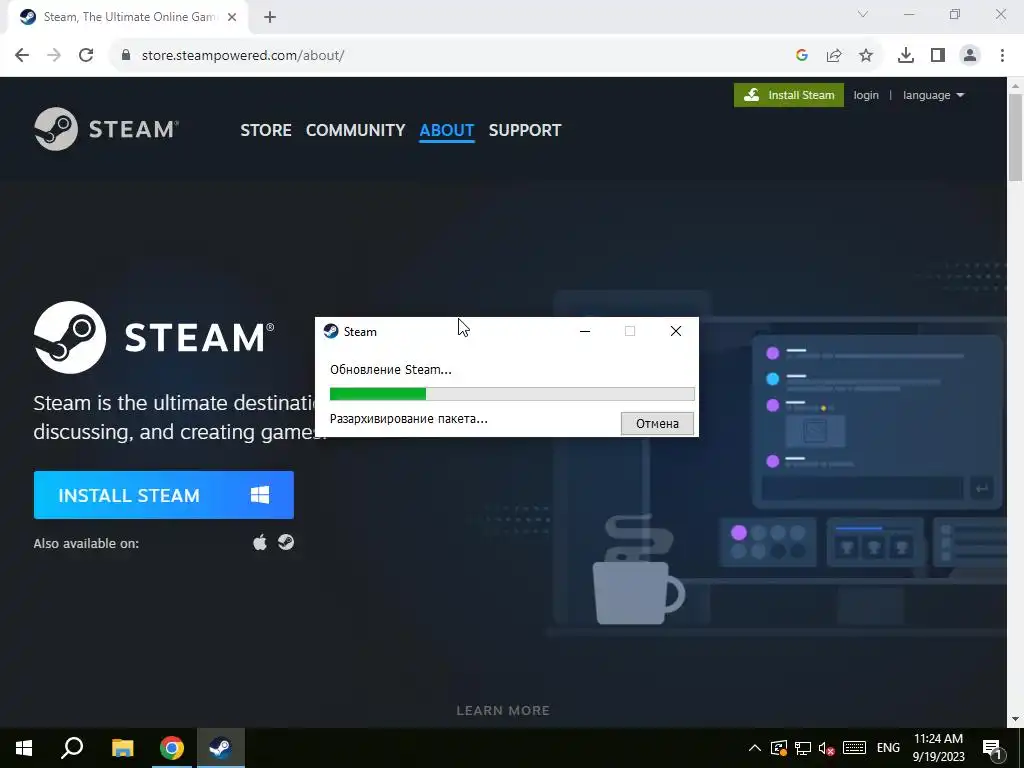This screenshot has width=1024, height=768.
Task: Click the Steam icon in updater title bar
Action: click(331, 331)
